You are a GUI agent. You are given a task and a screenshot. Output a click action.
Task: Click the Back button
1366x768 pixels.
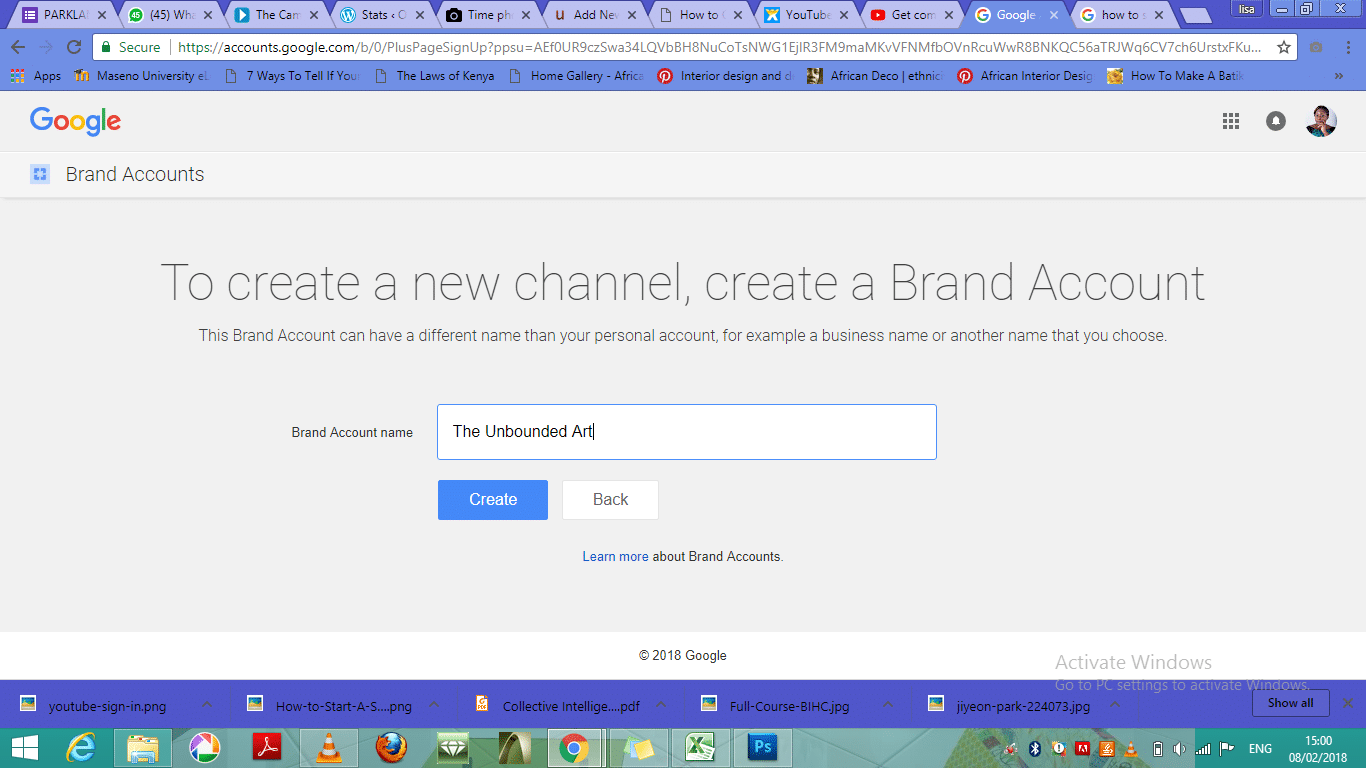coord(610,500)
